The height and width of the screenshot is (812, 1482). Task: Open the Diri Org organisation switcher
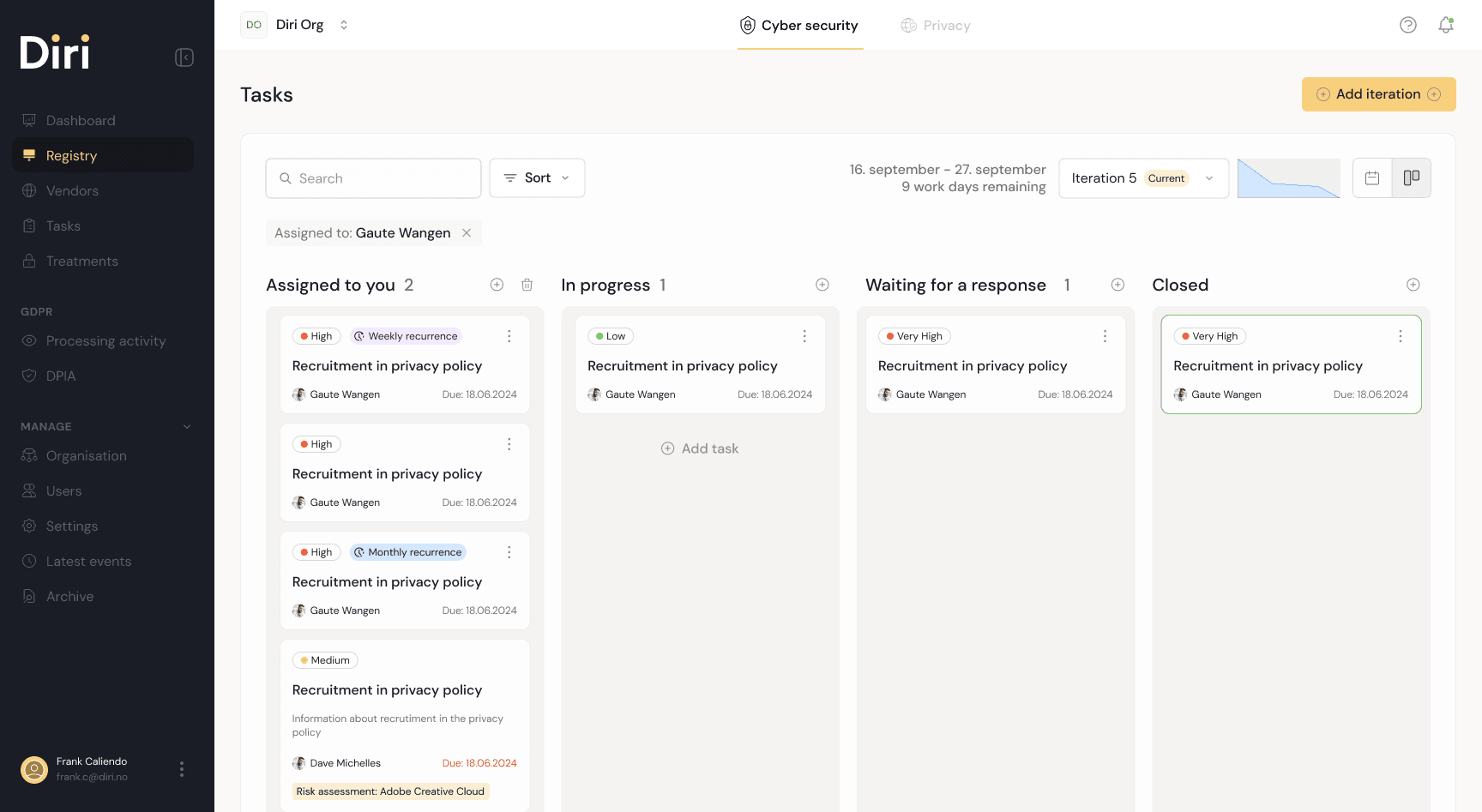[296, 25]
